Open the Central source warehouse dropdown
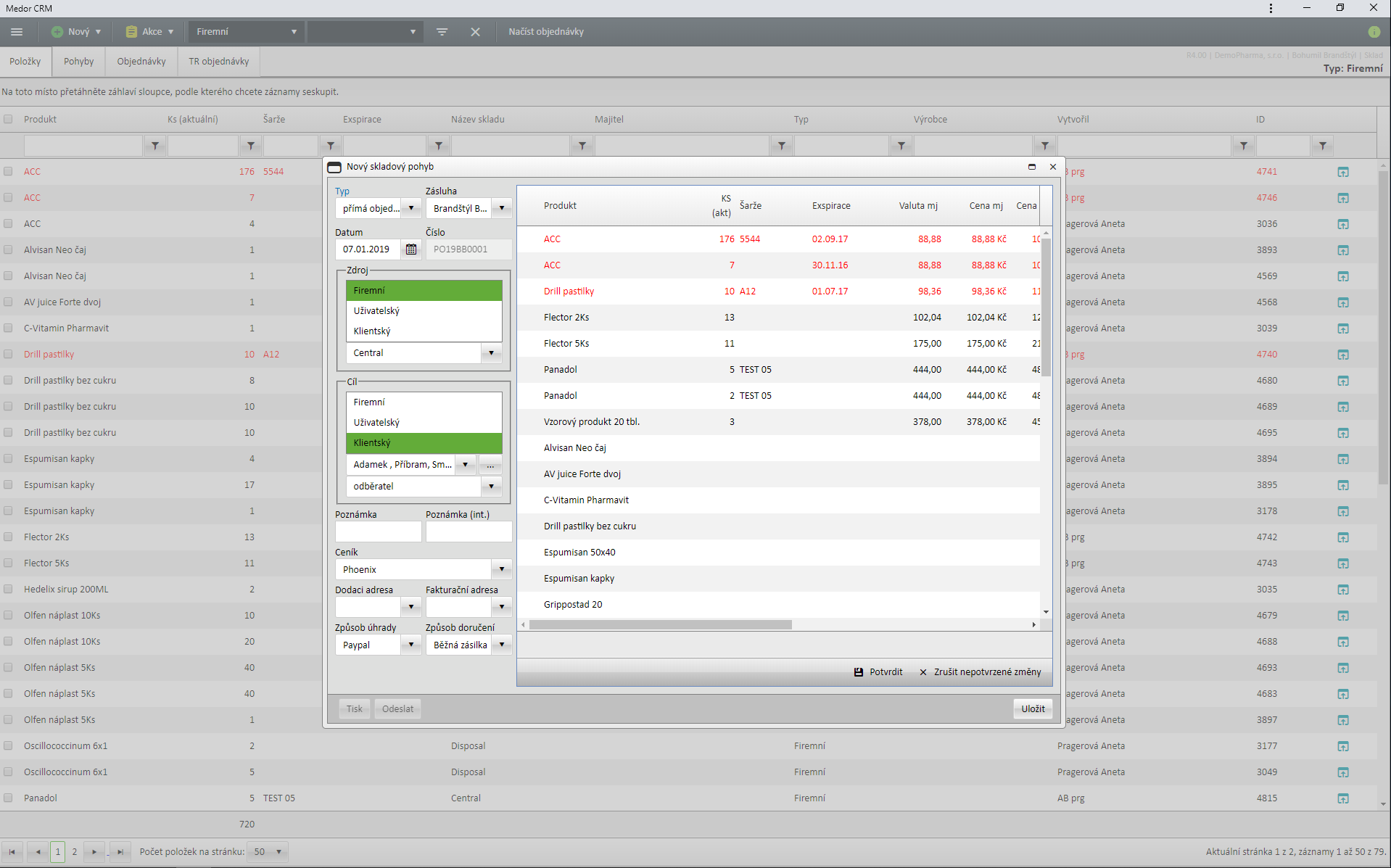This screenshot has width=1391, height=868. click(491, 353)
